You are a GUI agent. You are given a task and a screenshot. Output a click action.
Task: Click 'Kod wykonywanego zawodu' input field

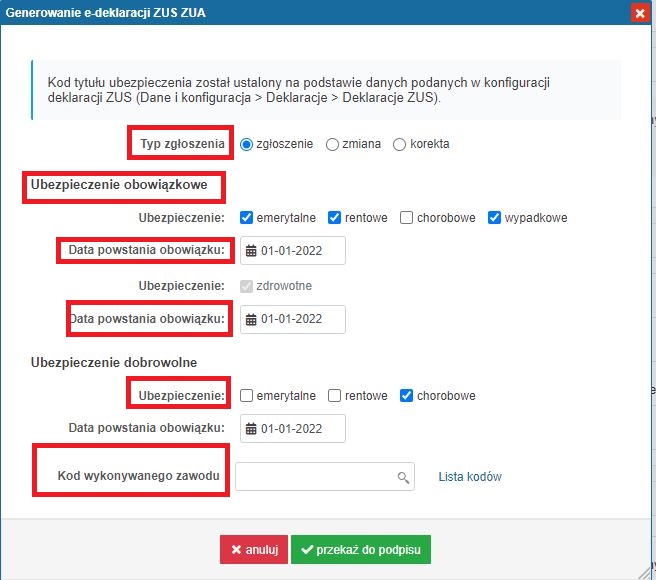(325, 477)
